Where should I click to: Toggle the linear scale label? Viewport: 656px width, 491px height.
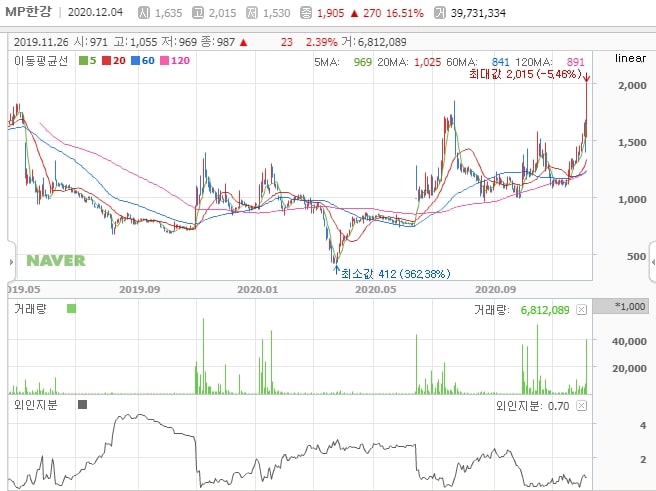point(630,58)
